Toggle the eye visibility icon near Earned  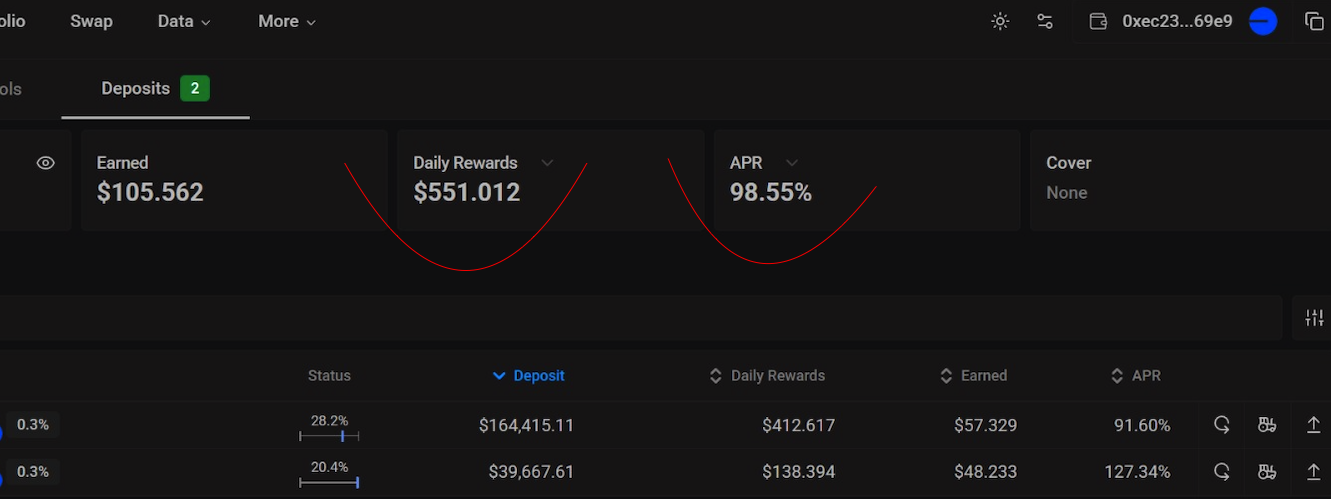tap(45, 163)
